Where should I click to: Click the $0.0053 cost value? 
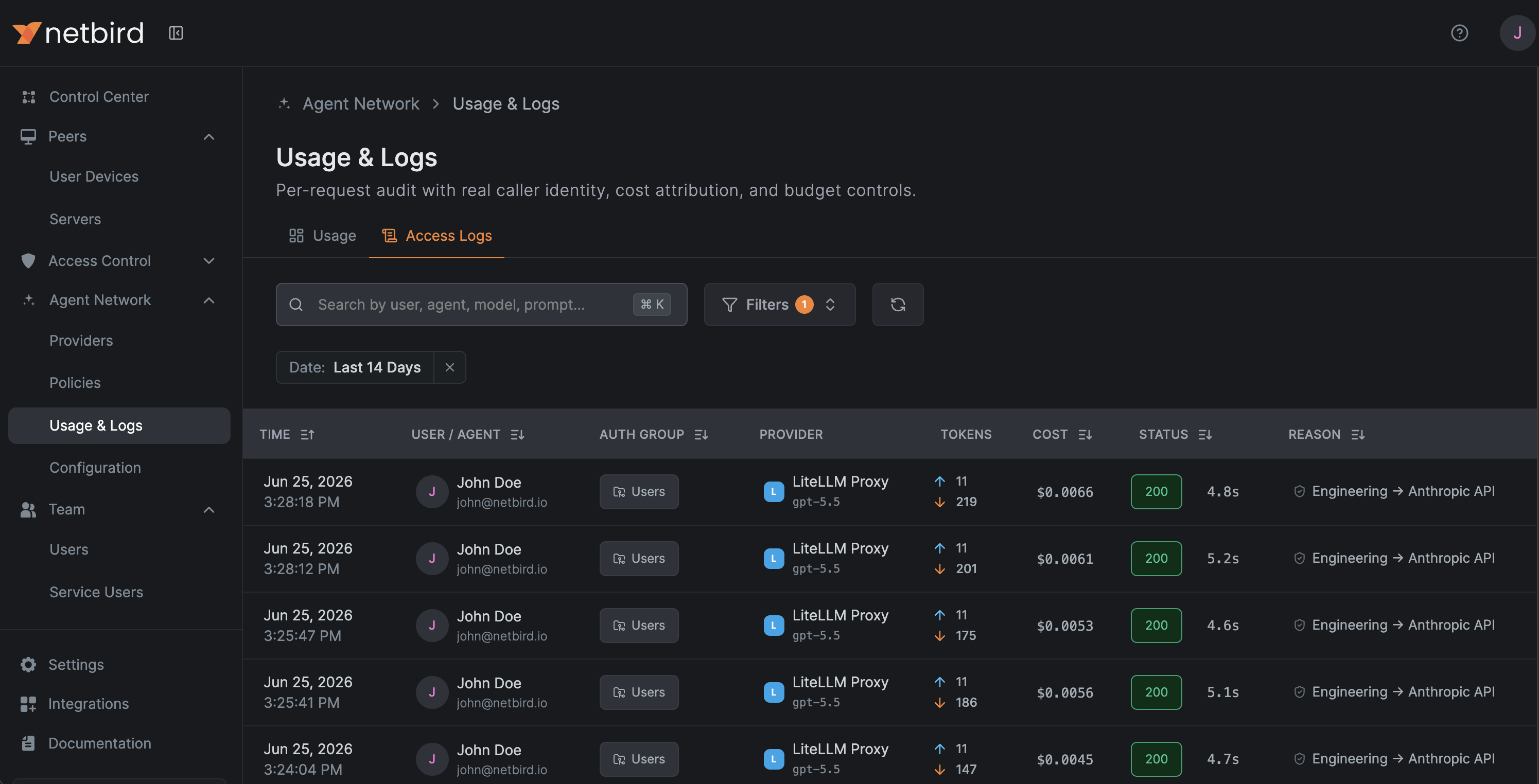(1064, 627)
